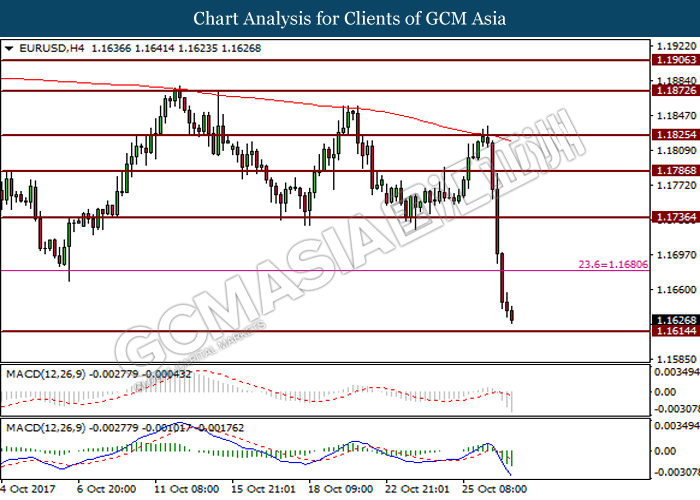The image size is (700, 500).
Task: Click the Chart Analysis for Clients title
Action: 350,19
